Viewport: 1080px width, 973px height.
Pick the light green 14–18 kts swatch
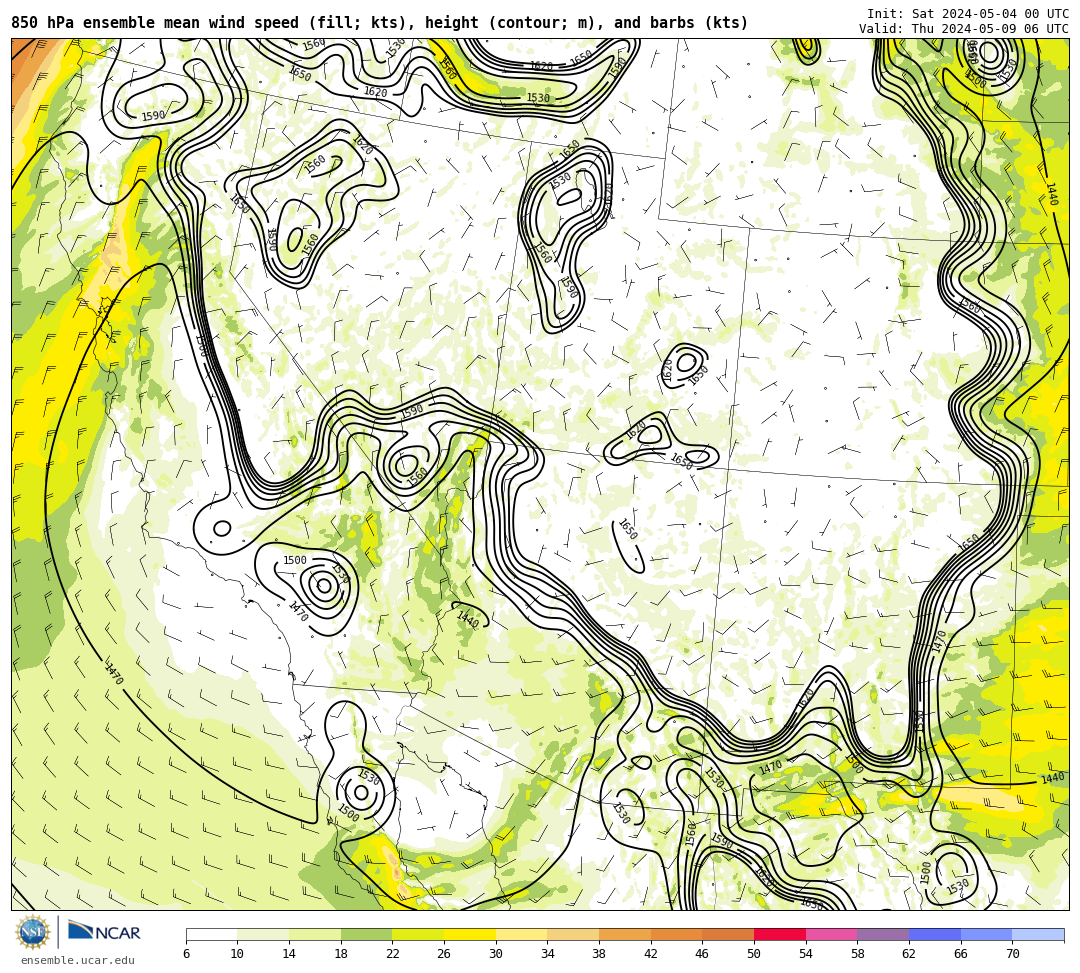315,934
